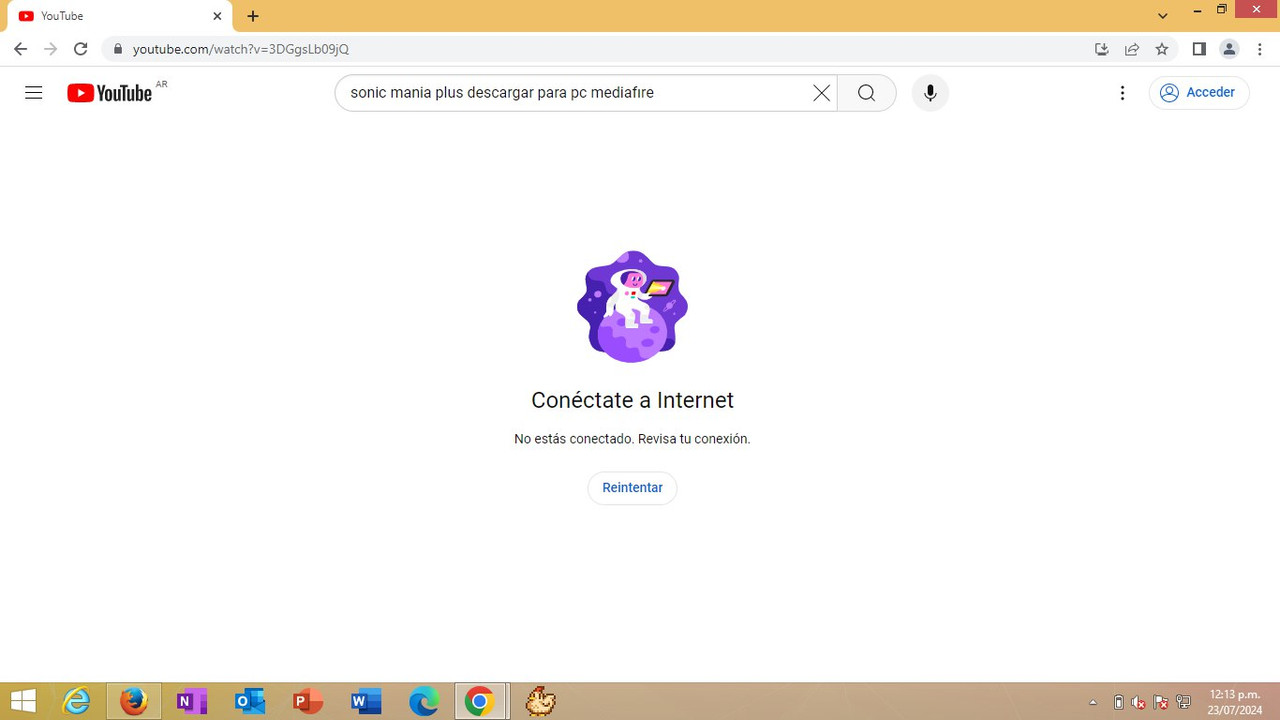
Task: Sign in with the Acceder button
Action: (1199, 93)
